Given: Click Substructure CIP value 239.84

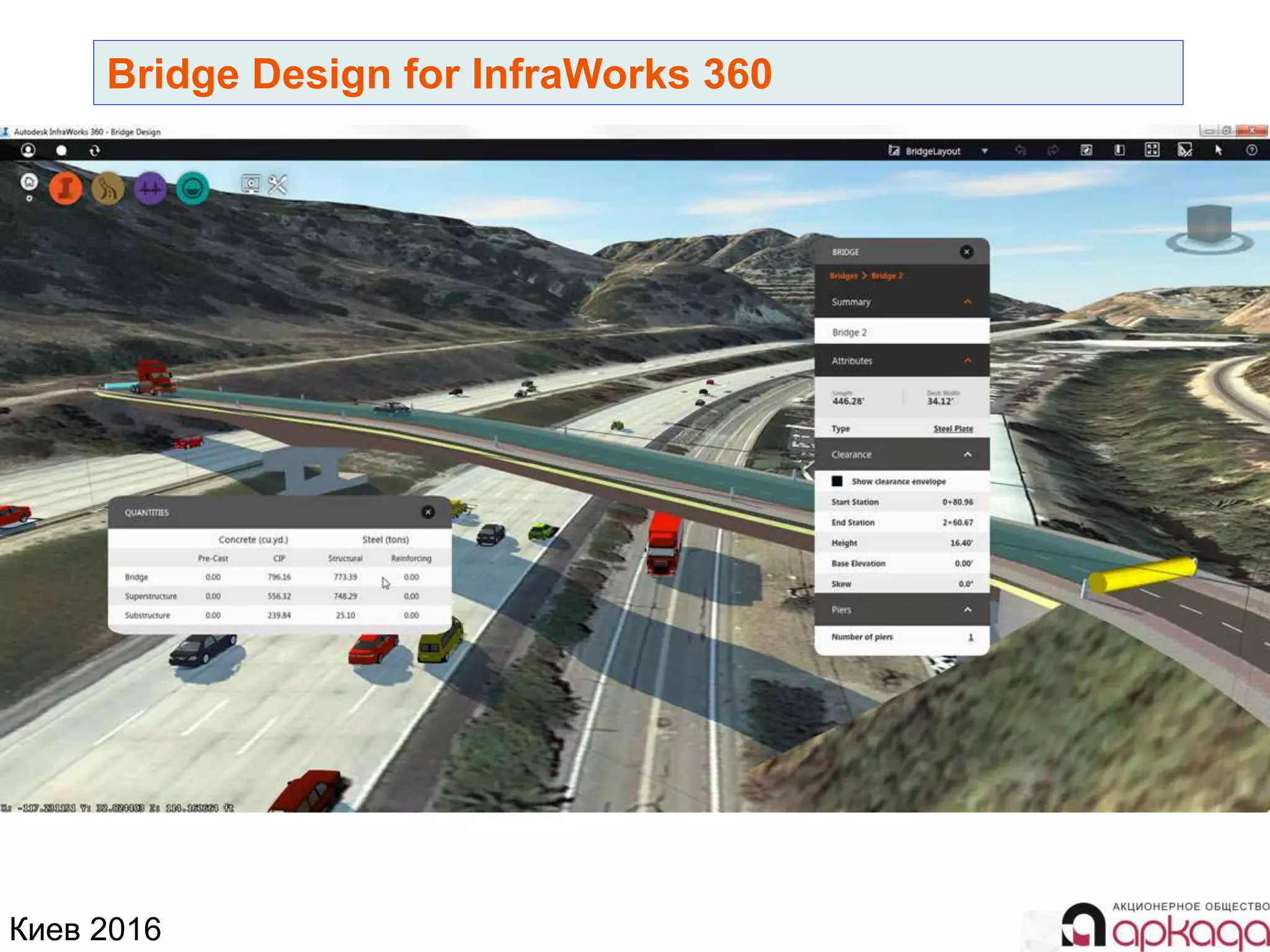Looking at the screenshot, I should coord(279,615).
